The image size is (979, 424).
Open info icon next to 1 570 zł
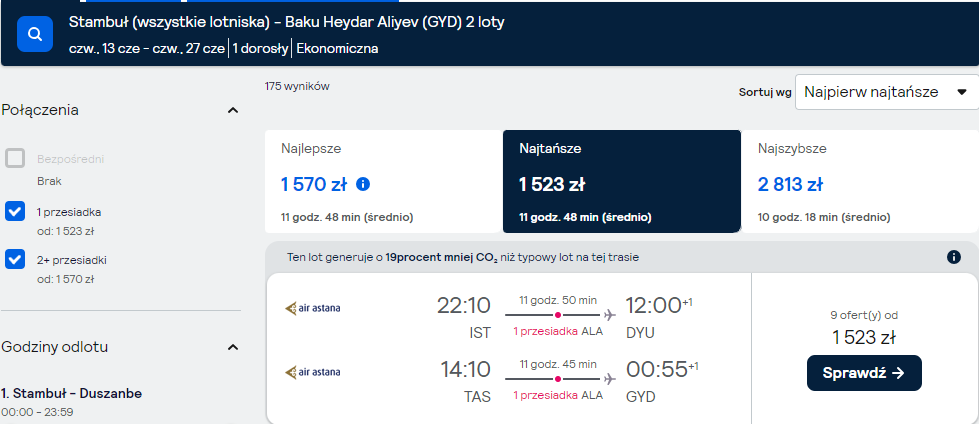[x=363, y=184]
